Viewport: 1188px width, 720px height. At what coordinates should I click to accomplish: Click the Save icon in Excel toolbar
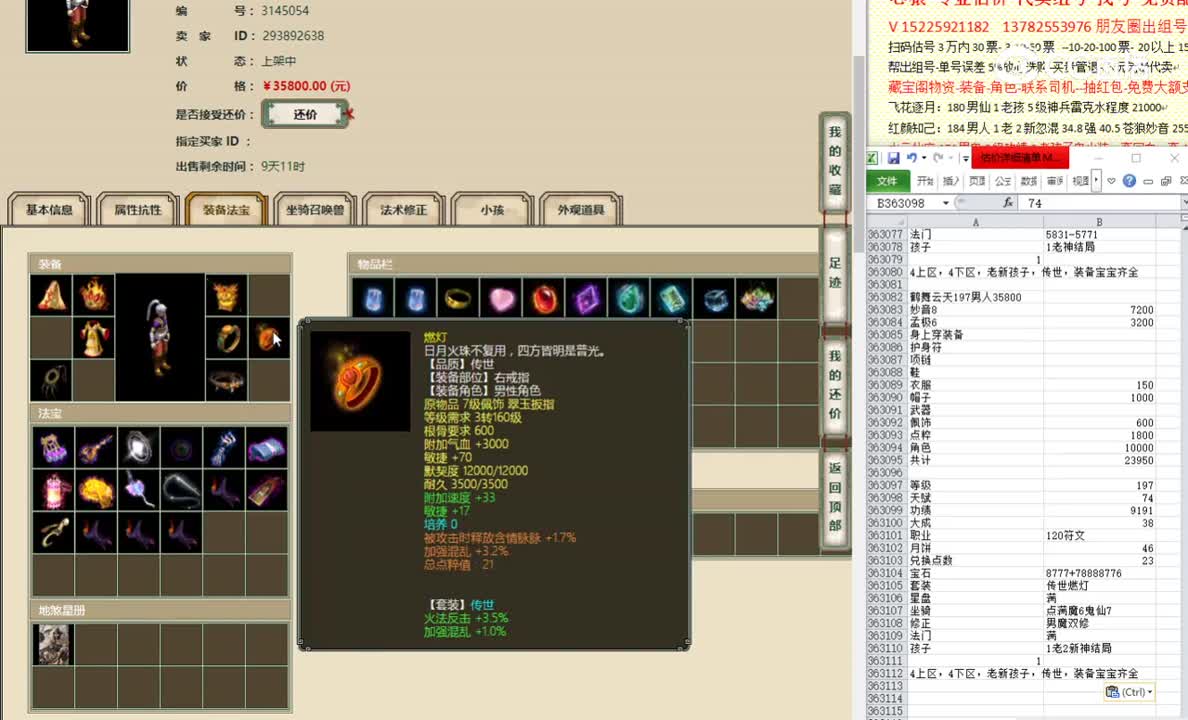(x=894, y=157)
